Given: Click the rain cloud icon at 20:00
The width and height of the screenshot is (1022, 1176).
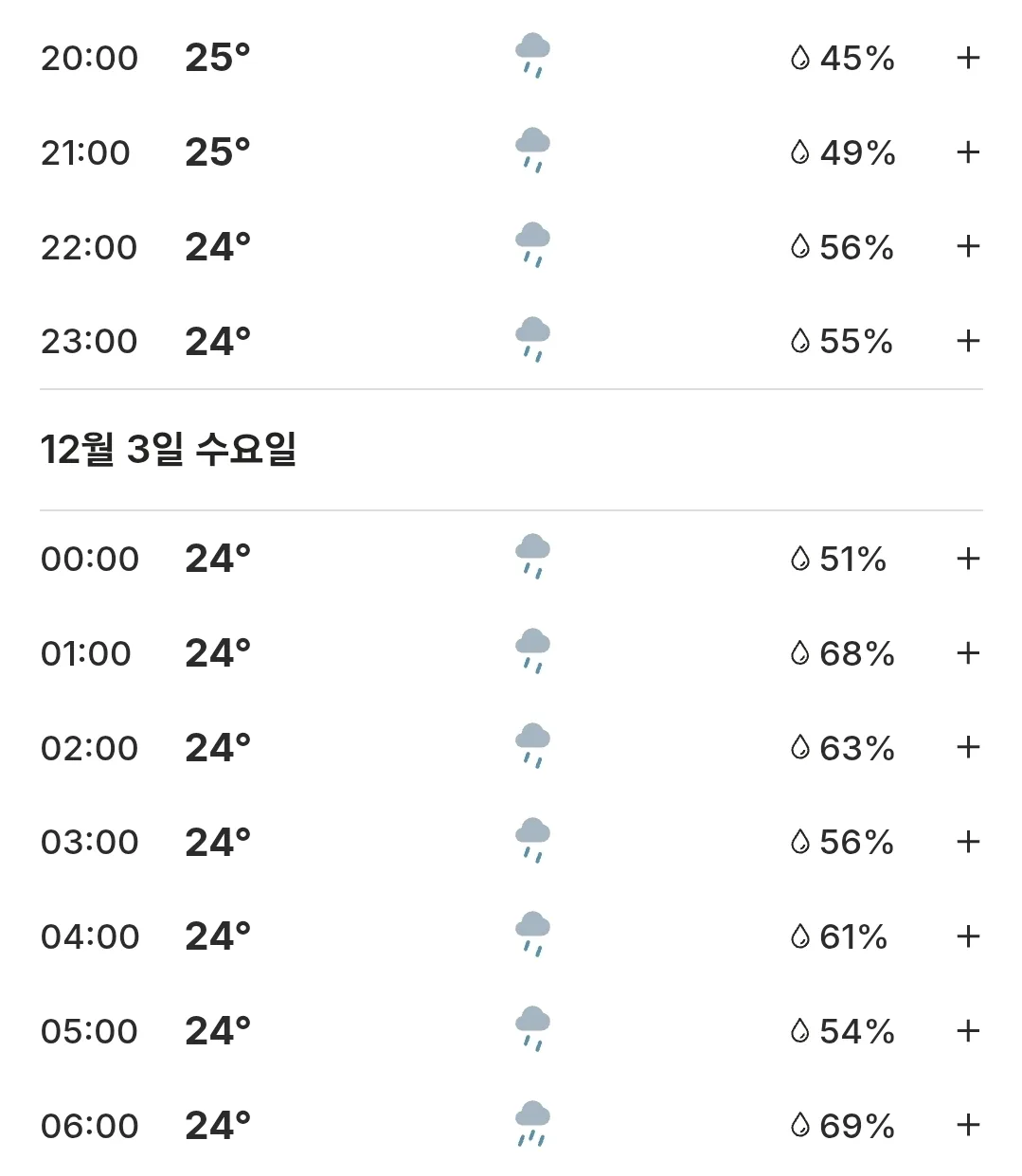Looking at the screenshot, I should 532,56.
